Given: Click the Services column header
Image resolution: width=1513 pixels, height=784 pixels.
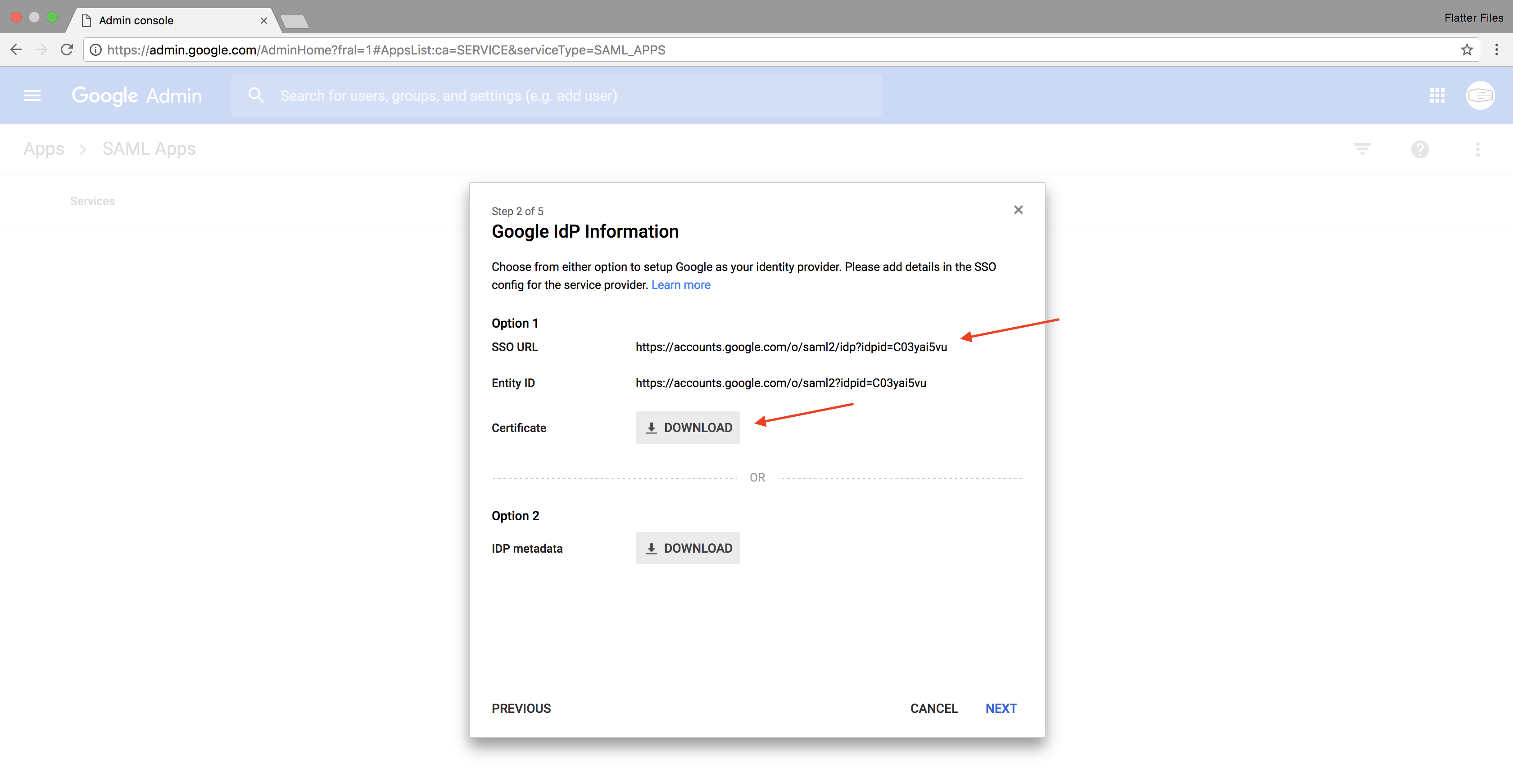Looking at the screenshot, I should [92, 201].
